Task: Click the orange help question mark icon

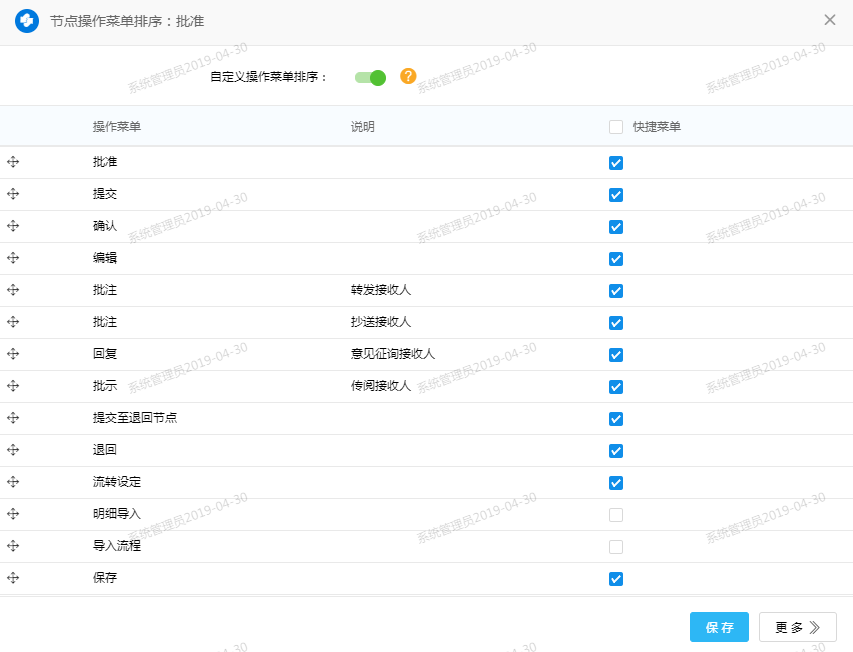Action: 408,76
